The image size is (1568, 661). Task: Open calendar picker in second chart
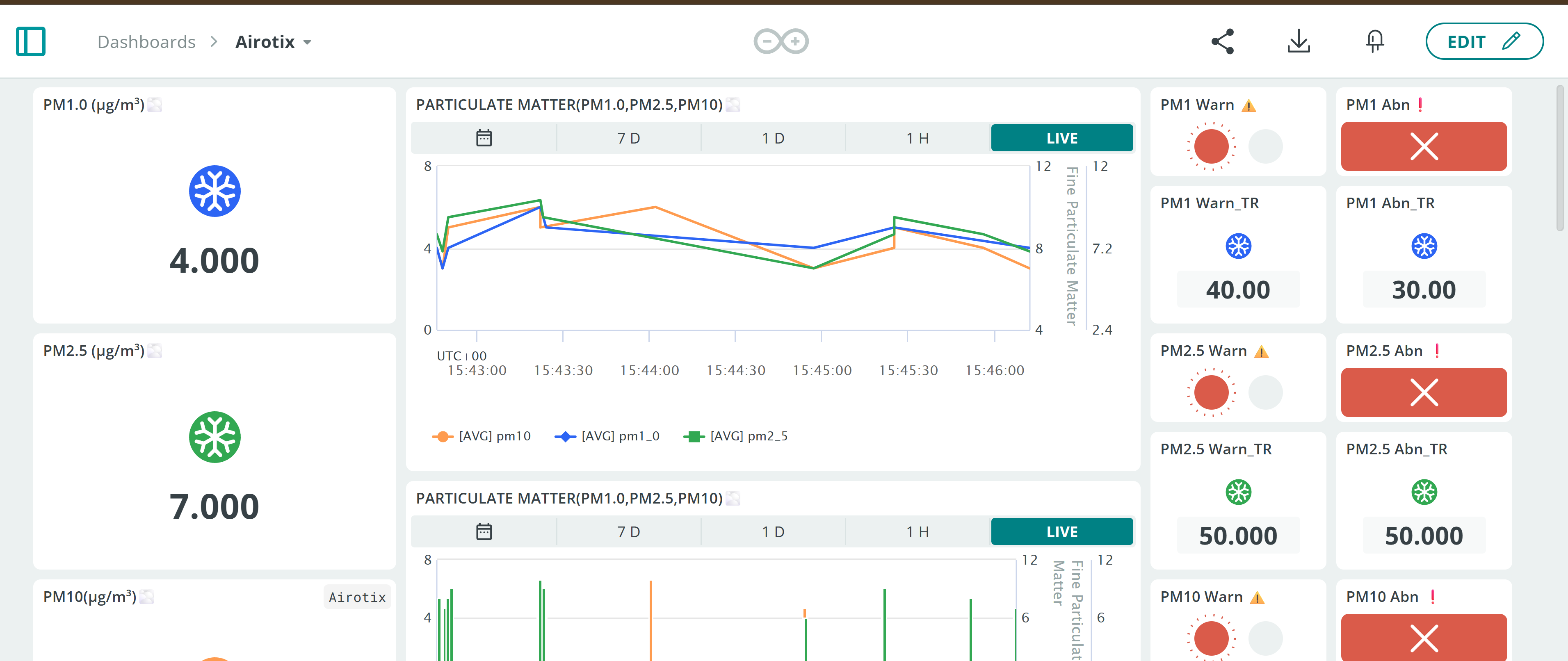pos(484,532)
